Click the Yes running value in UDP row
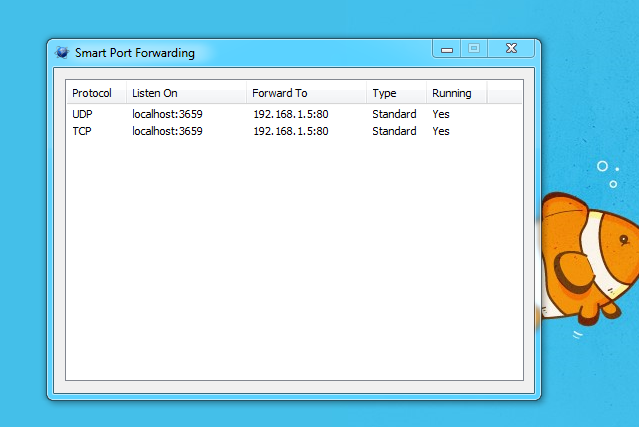 (x=441, y=114)
